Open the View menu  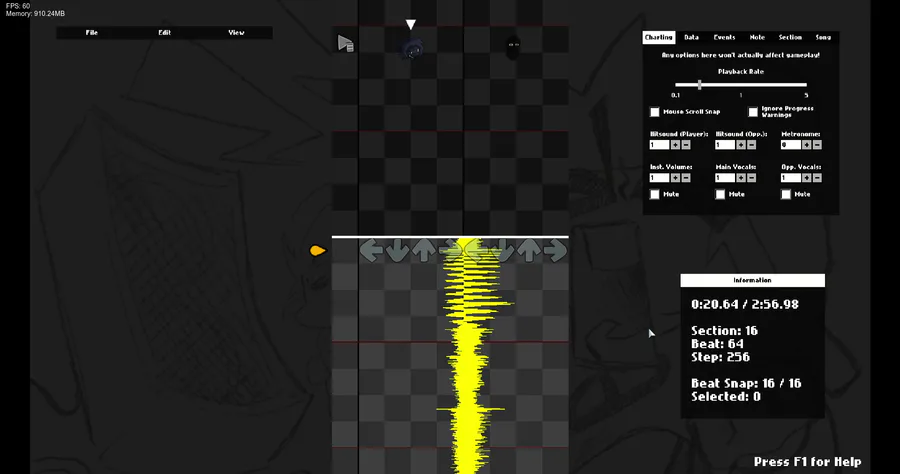[236, 33]
